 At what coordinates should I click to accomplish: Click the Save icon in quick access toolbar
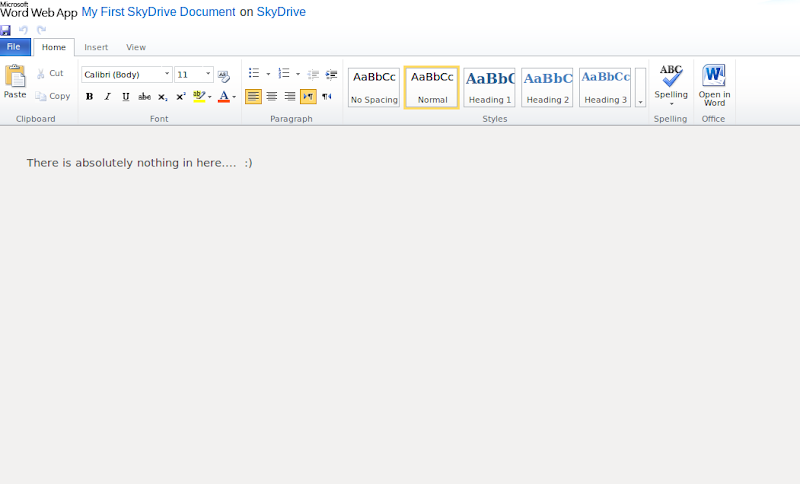click(x=6, y=30)
